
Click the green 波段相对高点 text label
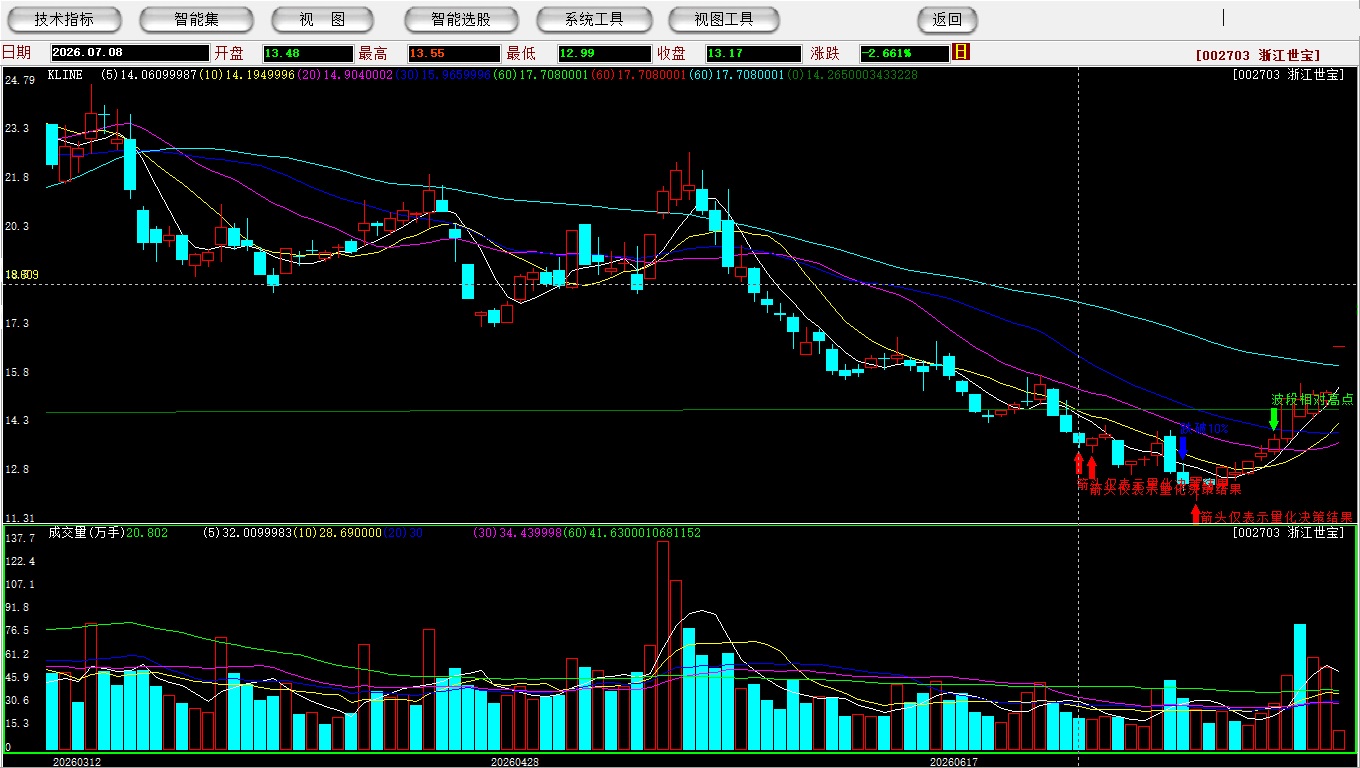pyautogui.click(x=1313, y=399)
